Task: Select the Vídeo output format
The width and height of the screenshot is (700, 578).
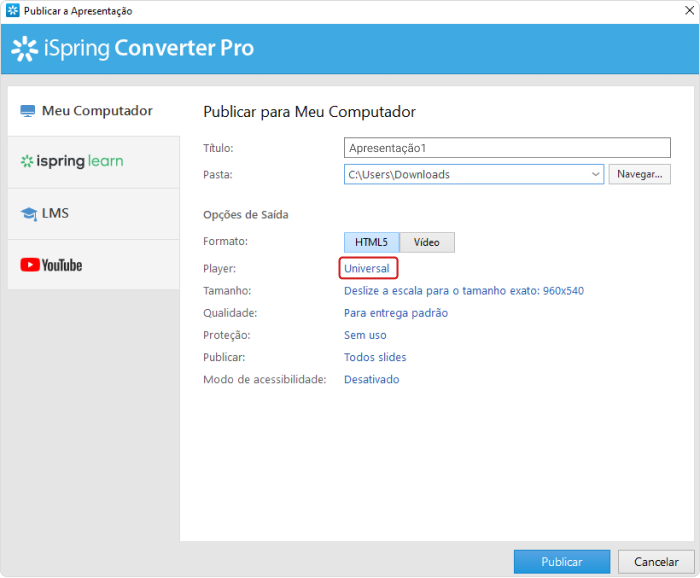Action: (x=427, y=242)
